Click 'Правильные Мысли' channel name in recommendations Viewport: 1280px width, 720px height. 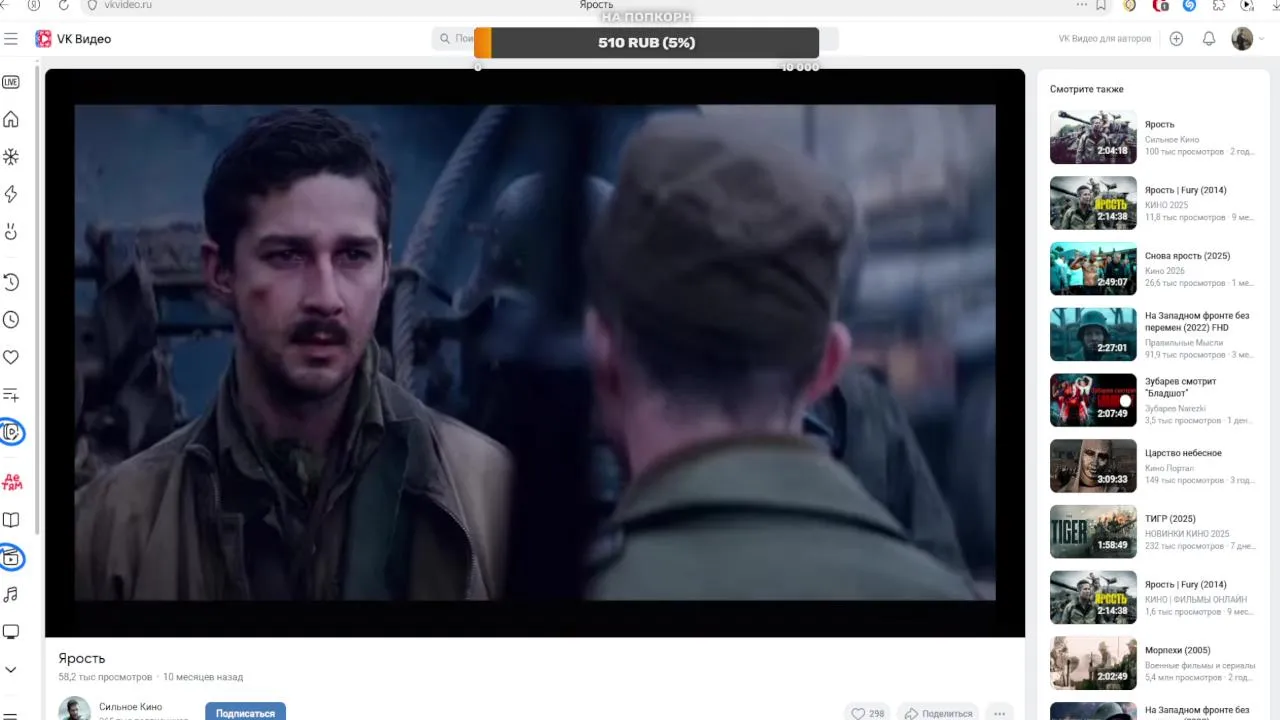pos(1184,342)
